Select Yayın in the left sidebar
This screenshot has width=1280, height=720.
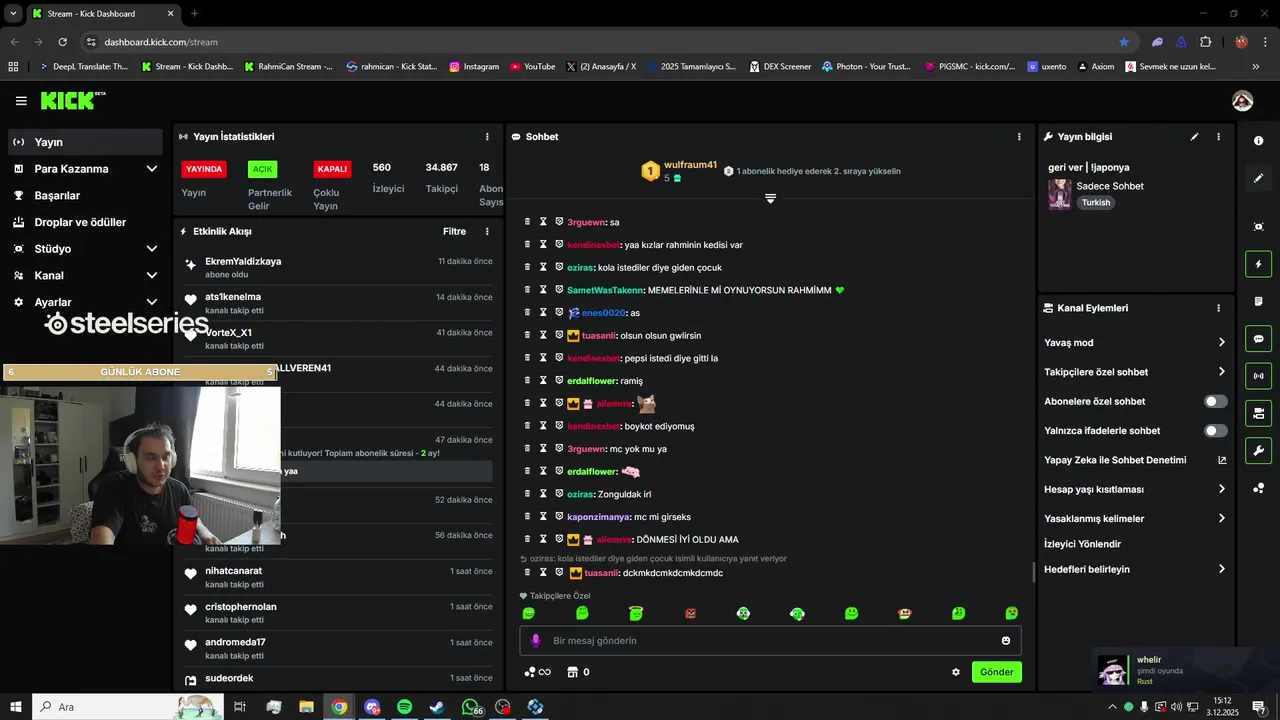tap(85, 142)
